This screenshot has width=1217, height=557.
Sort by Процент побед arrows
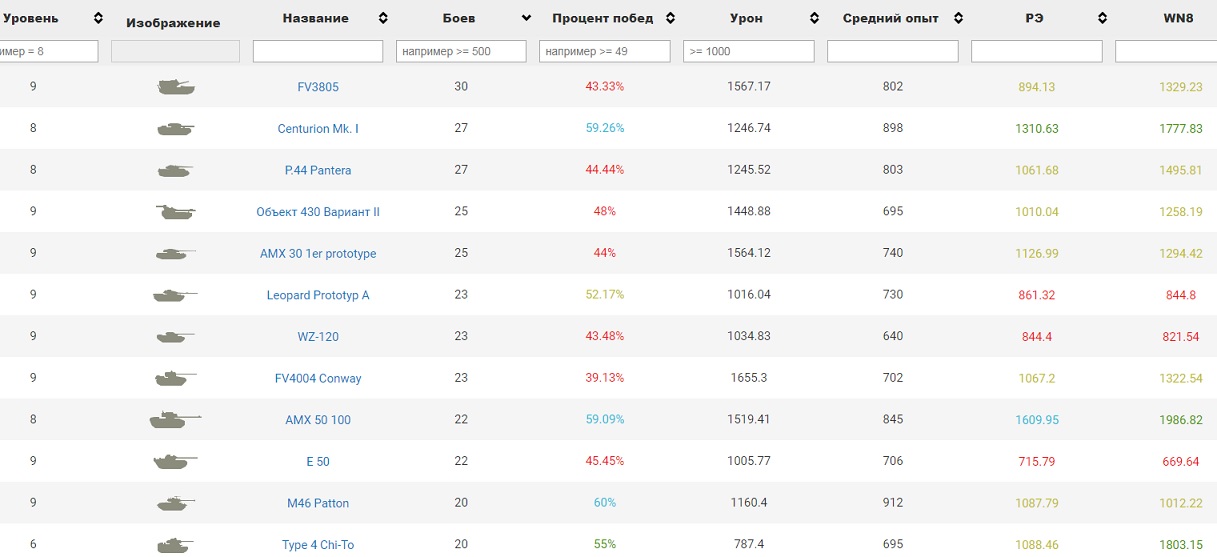[x=670, y=18]
